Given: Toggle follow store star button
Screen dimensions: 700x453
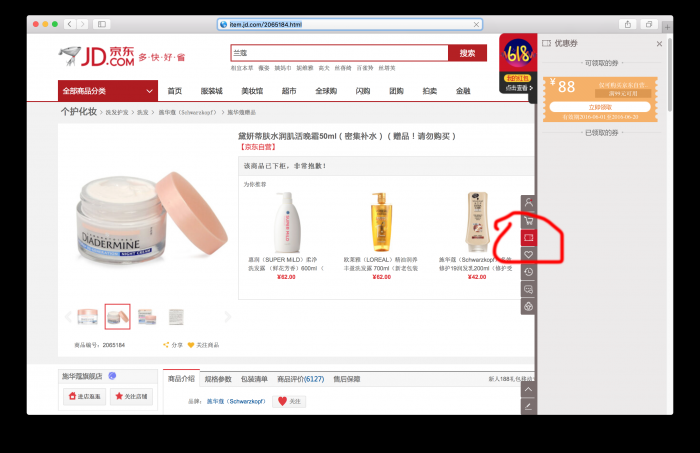Looking at the screenshot, I should click(x=131, y=396).
